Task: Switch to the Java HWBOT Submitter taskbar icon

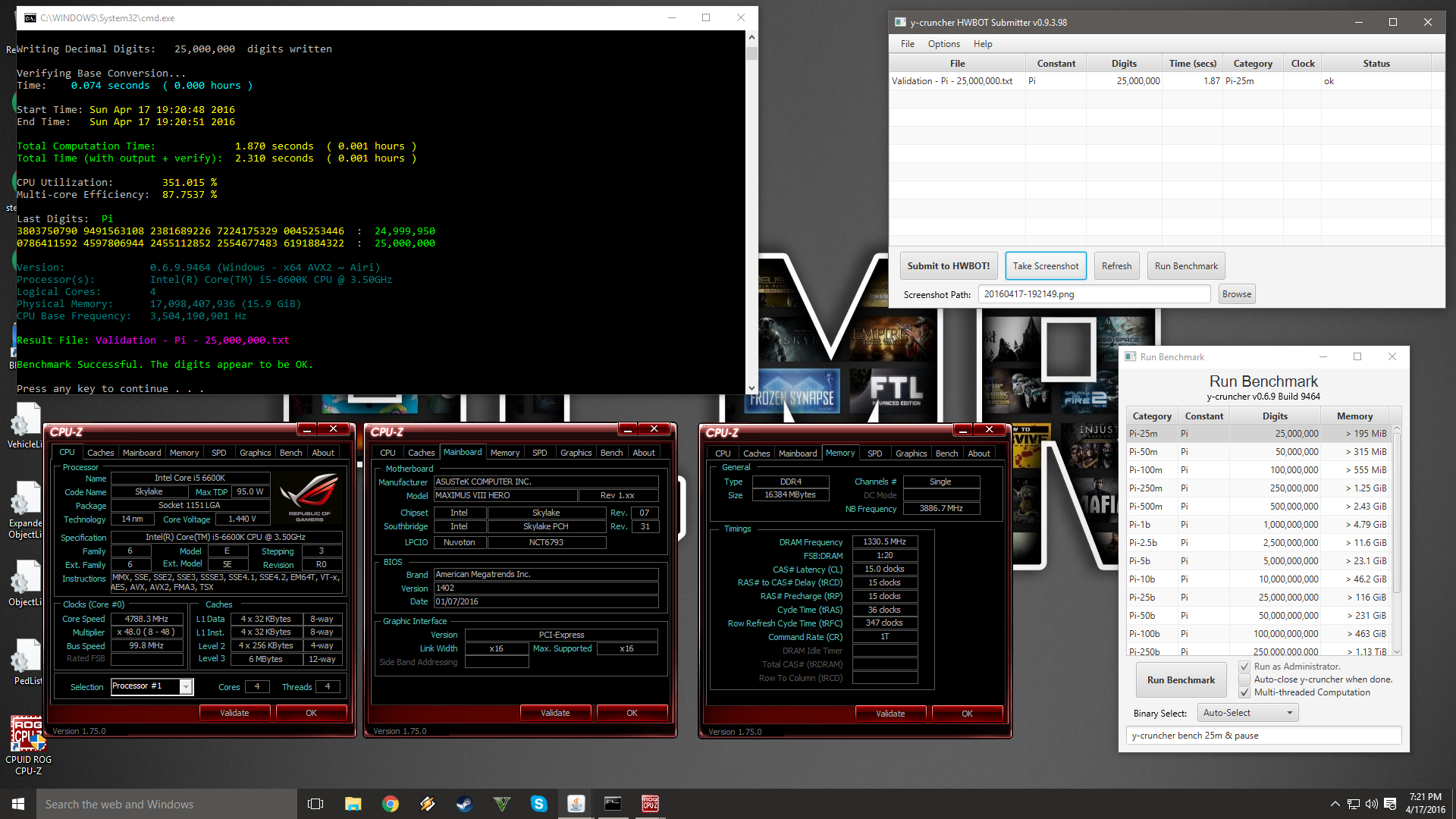Action: [576, 804]
